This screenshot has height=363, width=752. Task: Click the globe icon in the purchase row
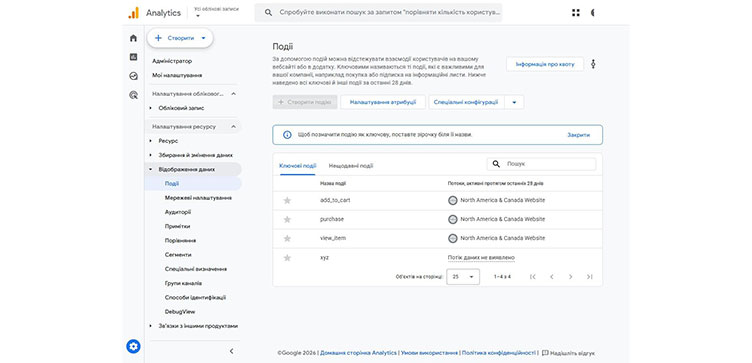[x=452, y=219]
